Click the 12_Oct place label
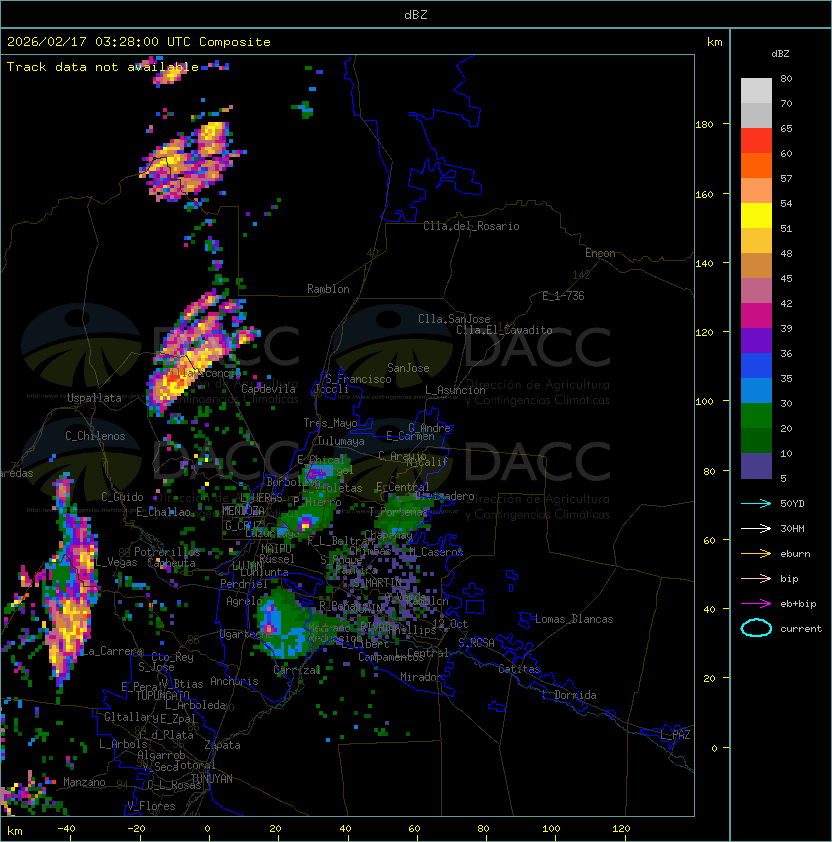 (x=450, y=624)
